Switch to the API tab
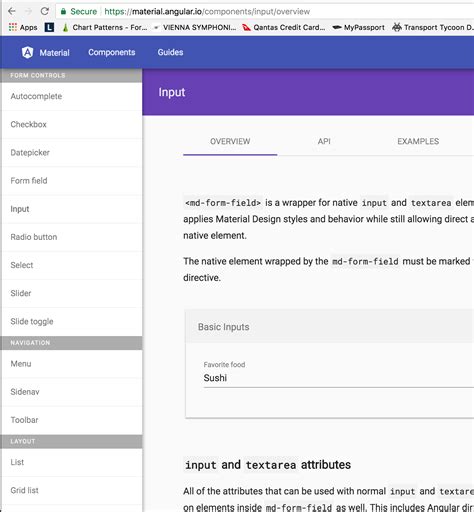Viewport: 474px width, 512px height. coord(324,141)
